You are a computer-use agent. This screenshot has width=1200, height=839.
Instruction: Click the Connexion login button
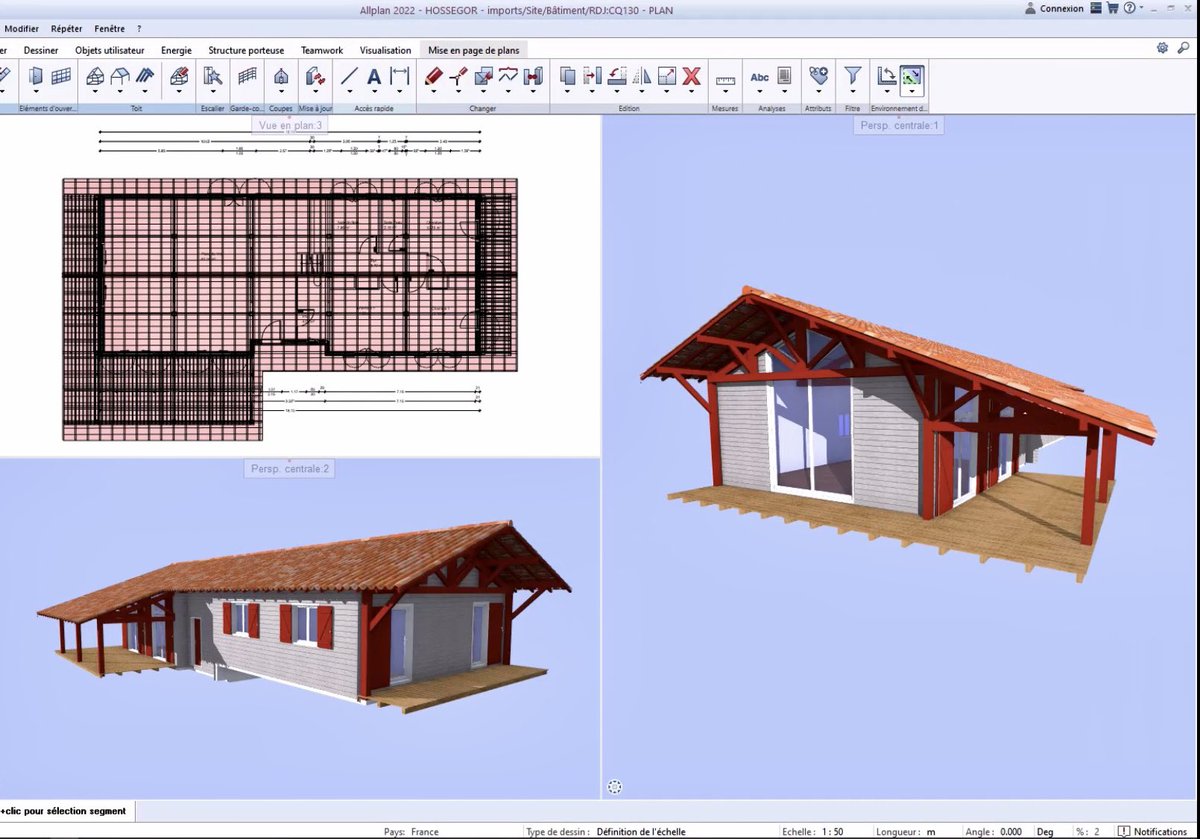[x=1055, y=8]
